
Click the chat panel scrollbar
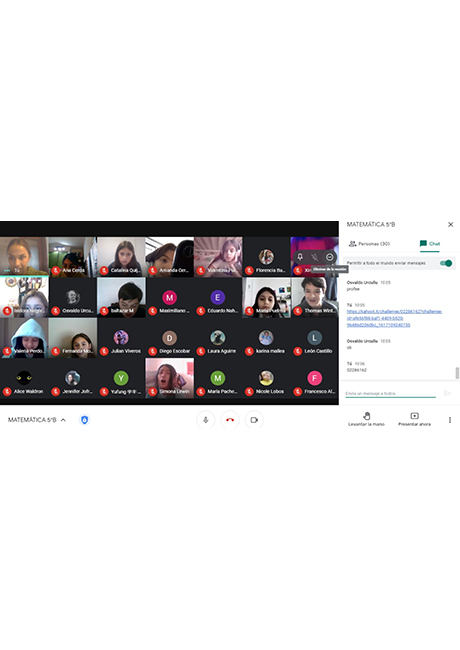click(457, 373)
